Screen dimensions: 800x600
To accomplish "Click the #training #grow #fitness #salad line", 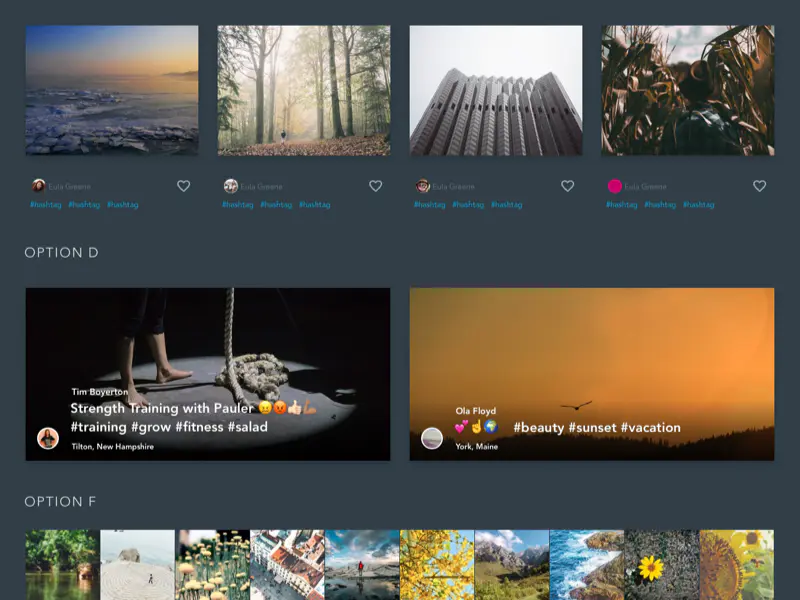I will (169, 427).
